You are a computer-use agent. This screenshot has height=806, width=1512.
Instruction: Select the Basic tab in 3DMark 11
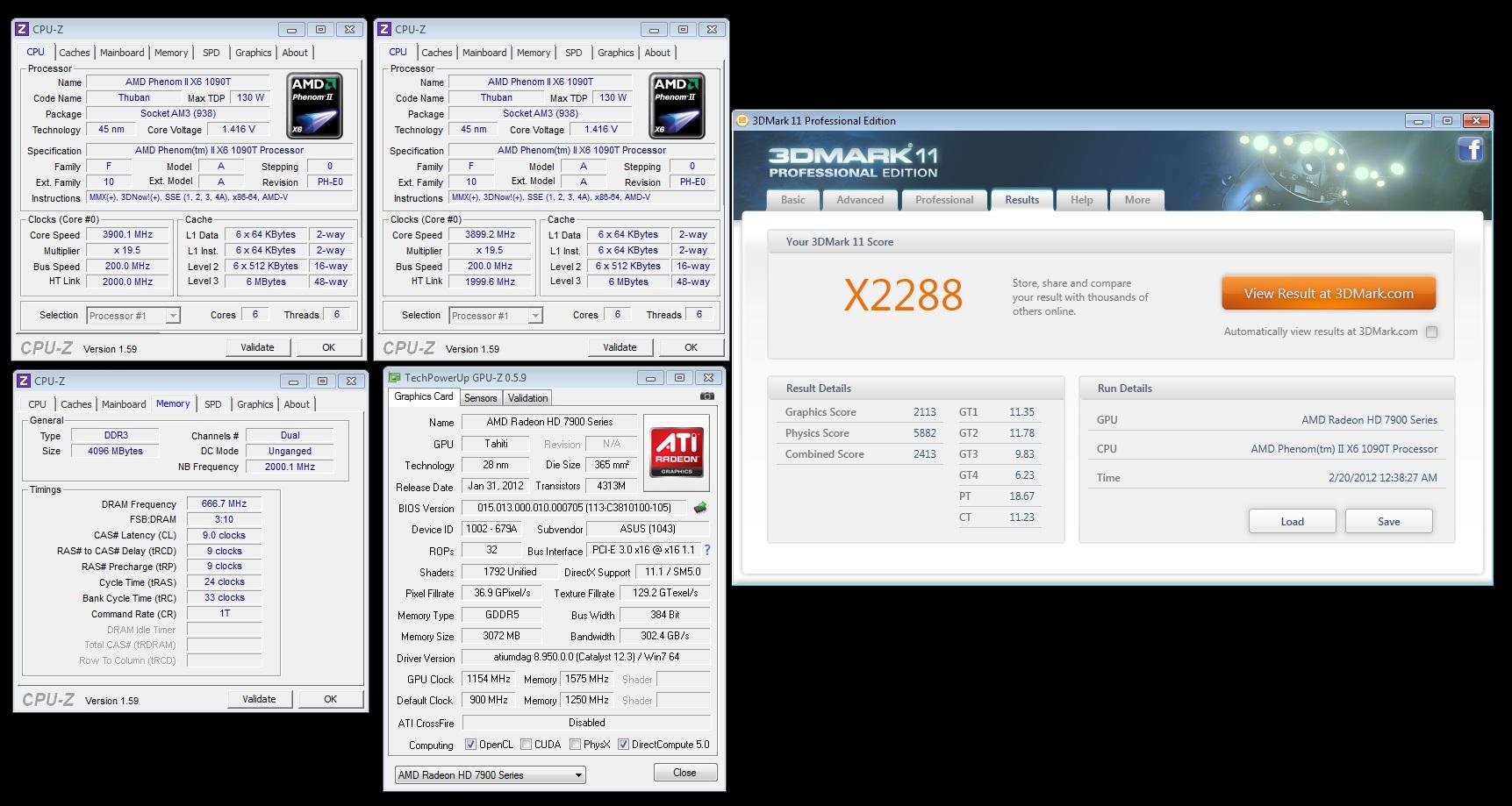793,200
